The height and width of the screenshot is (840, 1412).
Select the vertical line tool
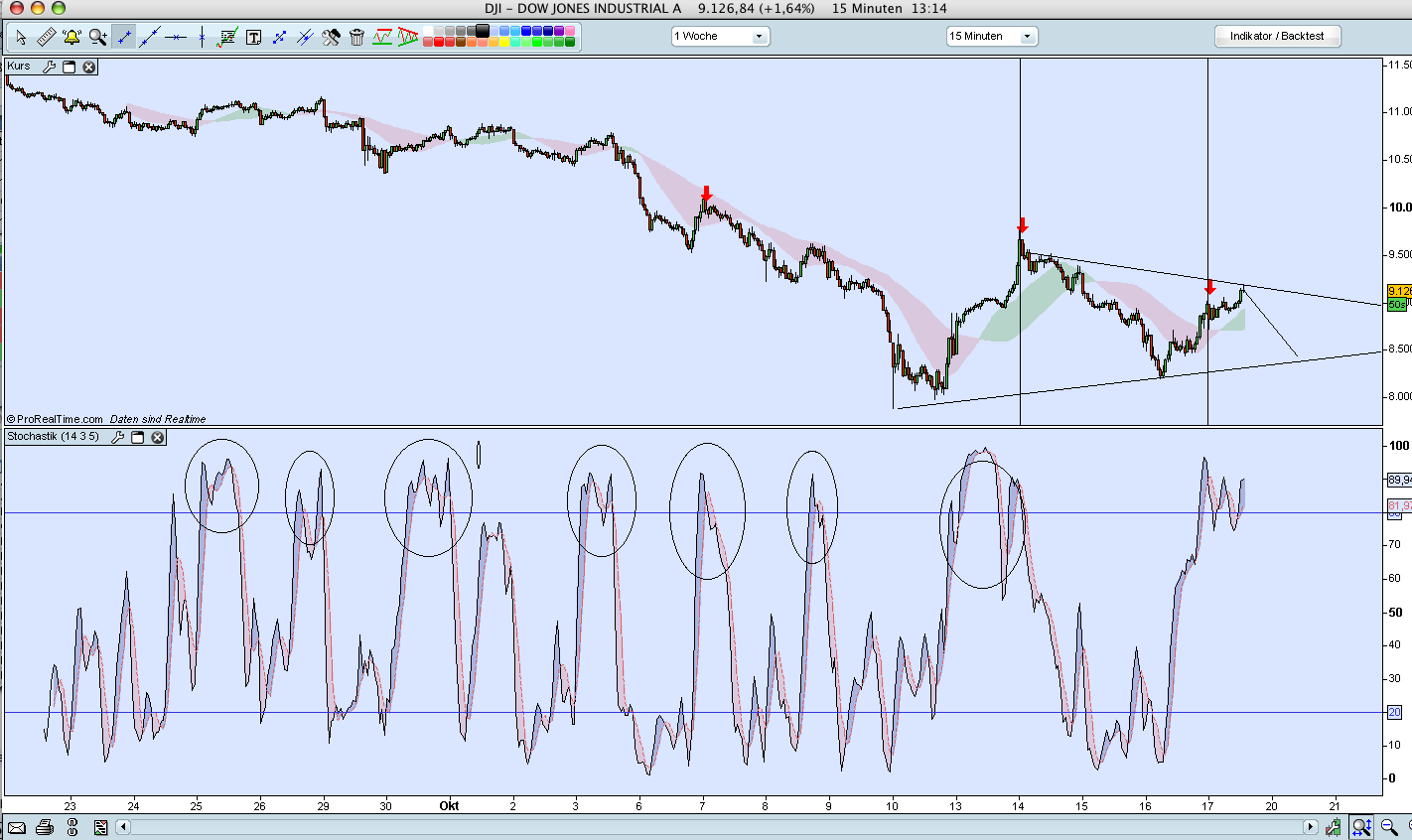(202, 37)
